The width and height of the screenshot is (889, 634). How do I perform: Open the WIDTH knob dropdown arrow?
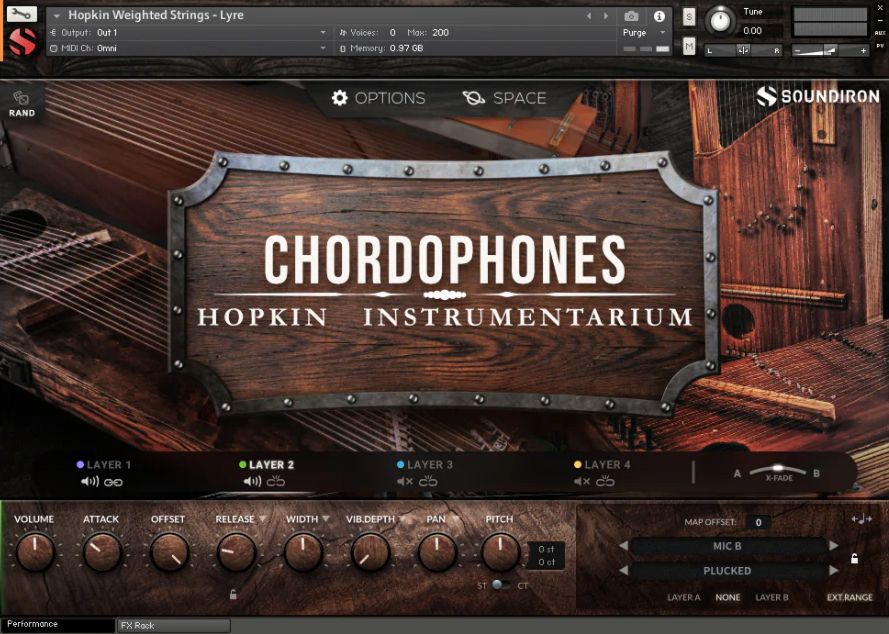pyautogui.click(x=326, y=519)
